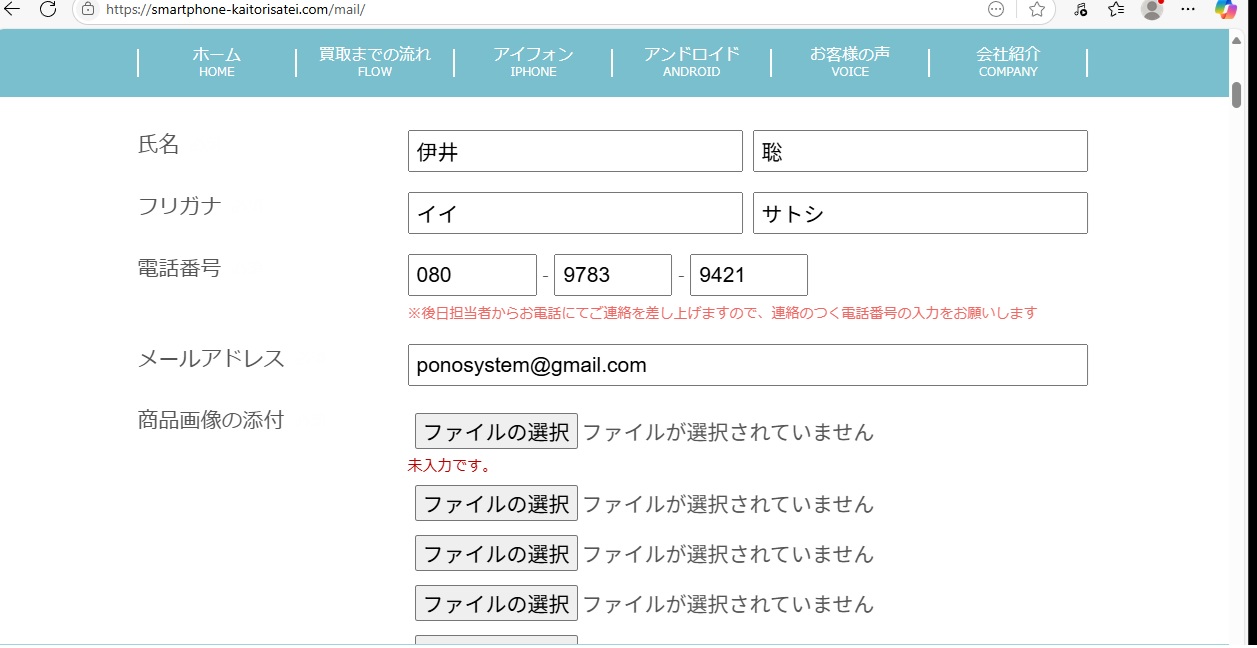This screenshot has width=1257, height=648.
Task: Click the first ファイルの選択 button
Action: click(496, 432)
